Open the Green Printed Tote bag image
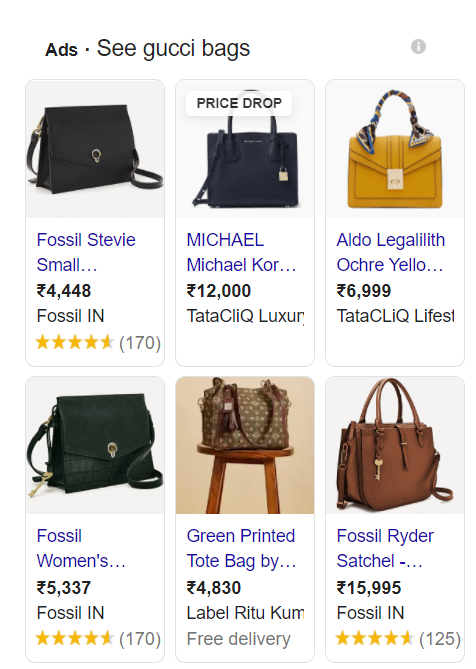 tap(245, 445)
